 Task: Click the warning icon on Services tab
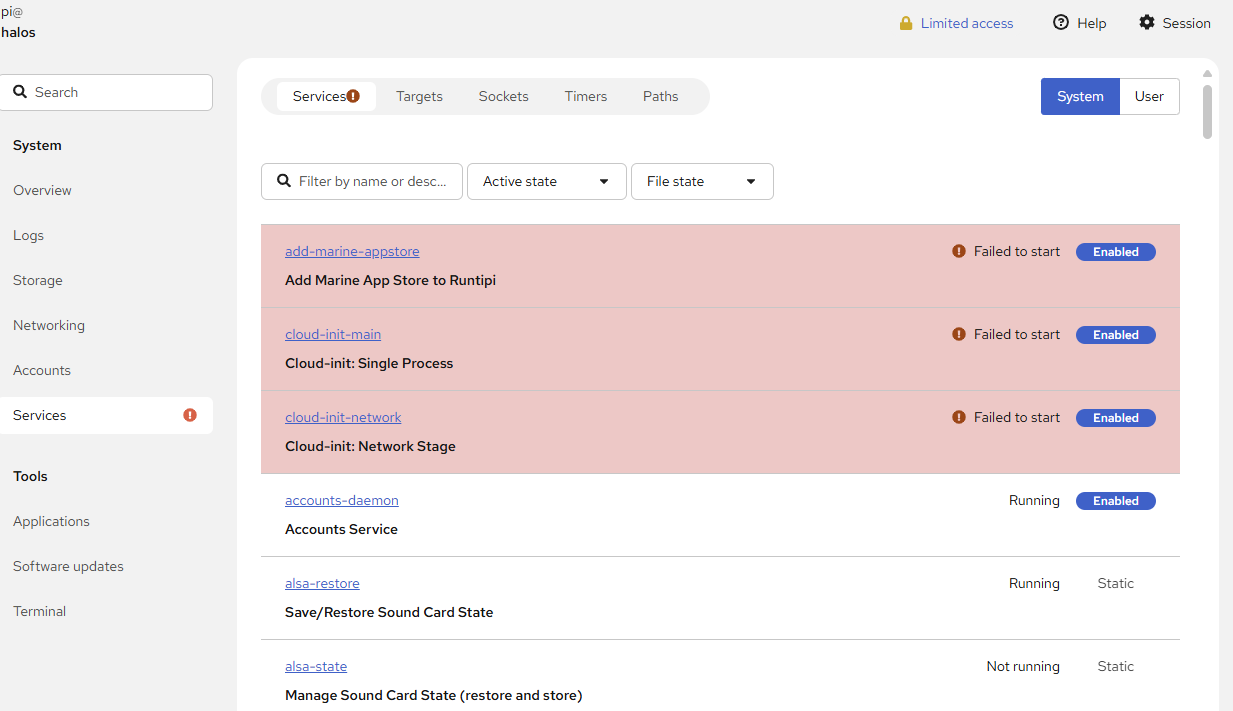(x=353, y=97)
